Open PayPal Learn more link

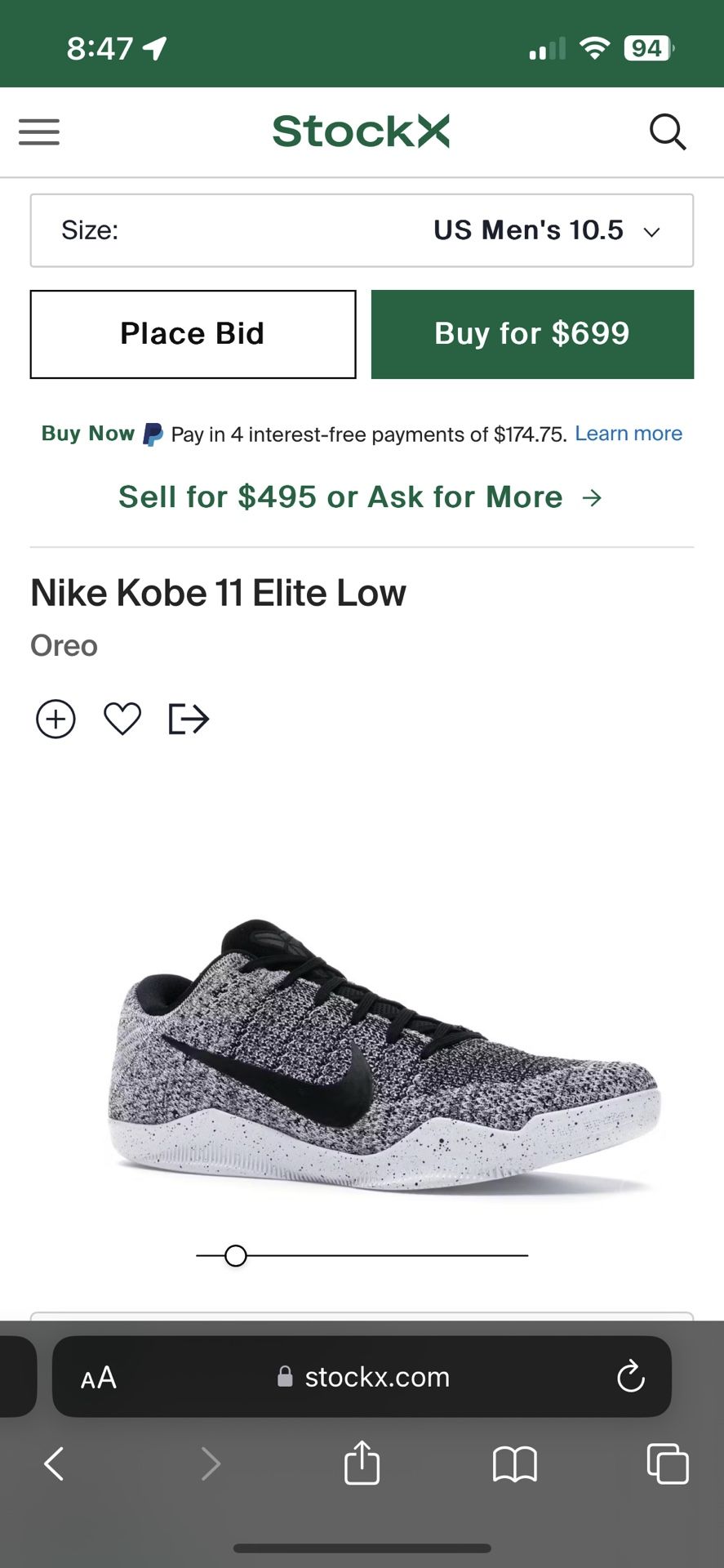click(x=628, y=434)
